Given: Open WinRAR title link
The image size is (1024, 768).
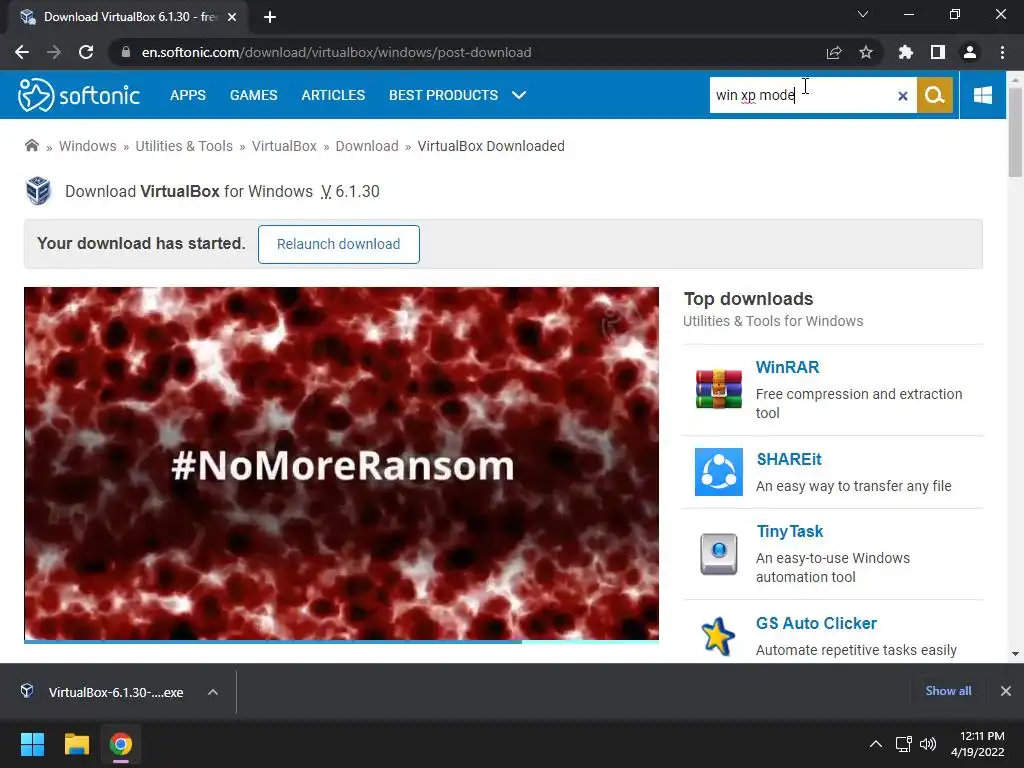Looking at the screenshot, I should point(787,367).
